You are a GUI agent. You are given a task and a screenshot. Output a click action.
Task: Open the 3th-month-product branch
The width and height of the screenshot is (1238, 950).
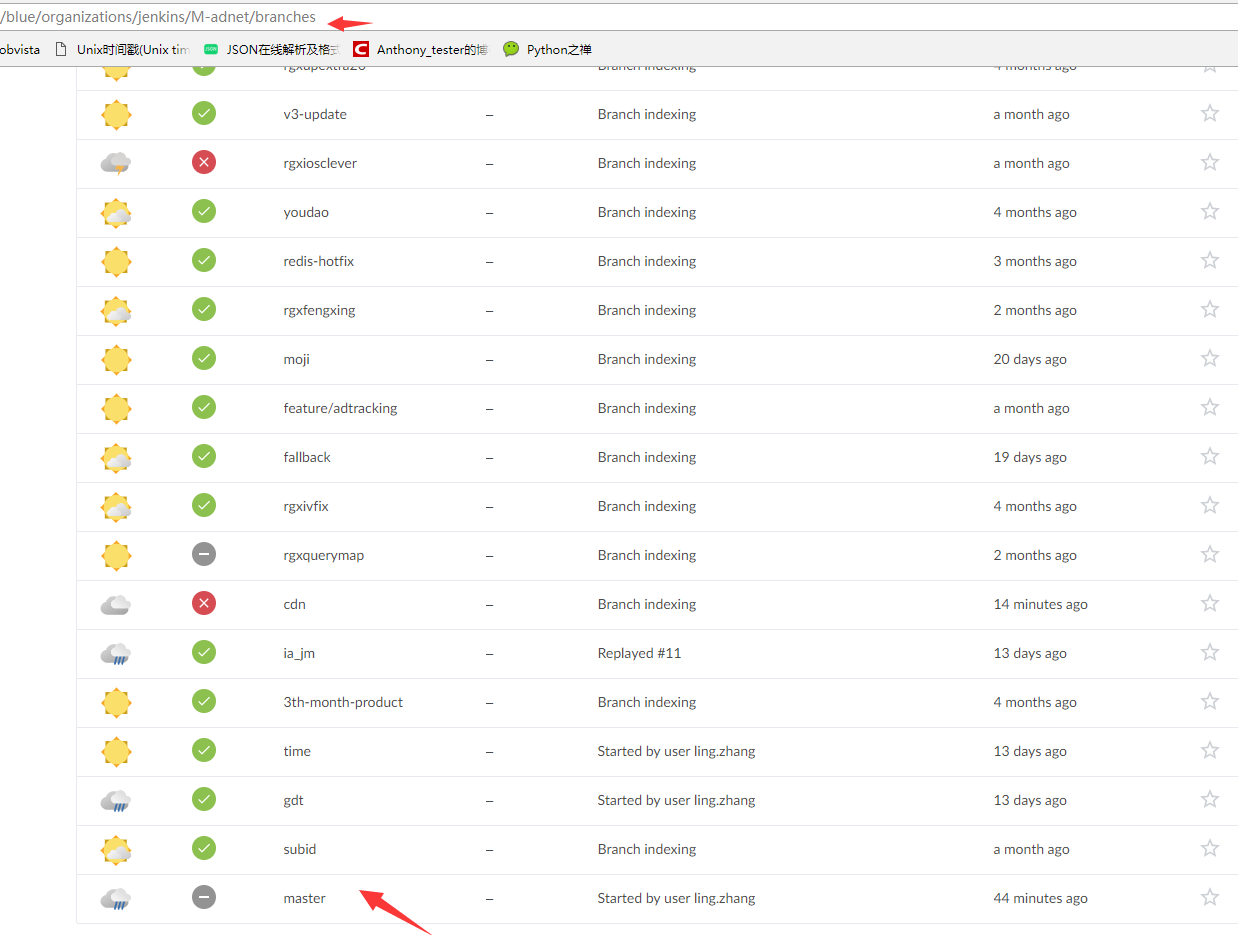click(x=343, y=702)
